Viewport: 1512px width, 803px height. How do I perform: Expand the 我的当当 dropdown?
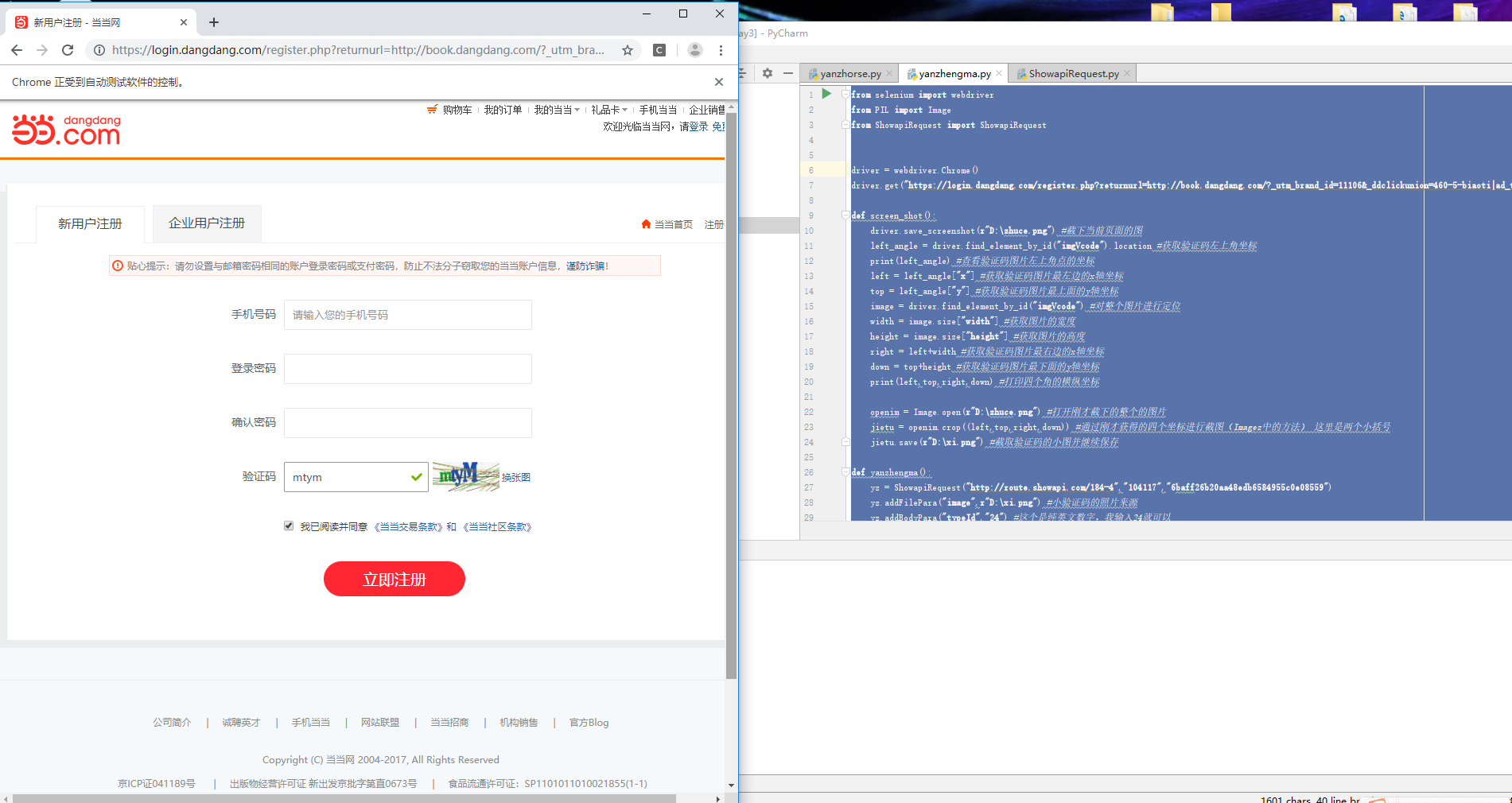point(557,110)
